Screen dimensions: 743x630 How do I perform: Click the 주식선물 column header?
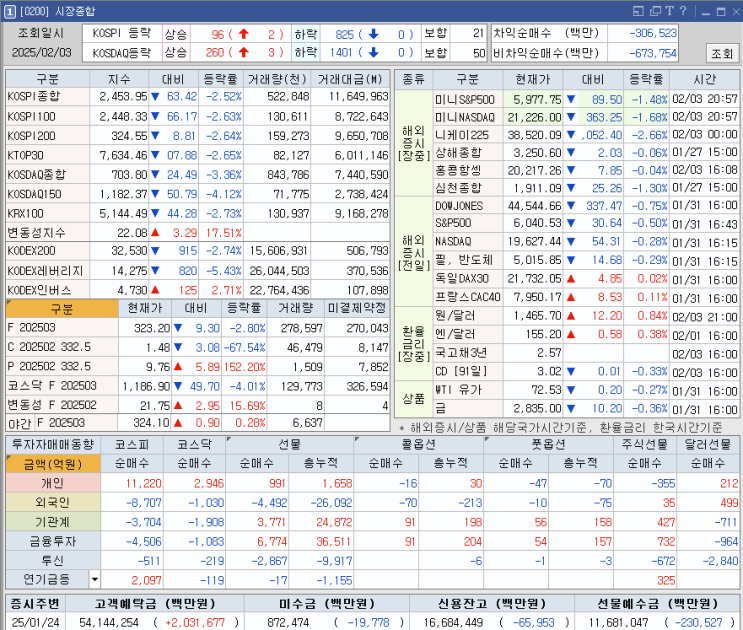(x=644, y=444)
